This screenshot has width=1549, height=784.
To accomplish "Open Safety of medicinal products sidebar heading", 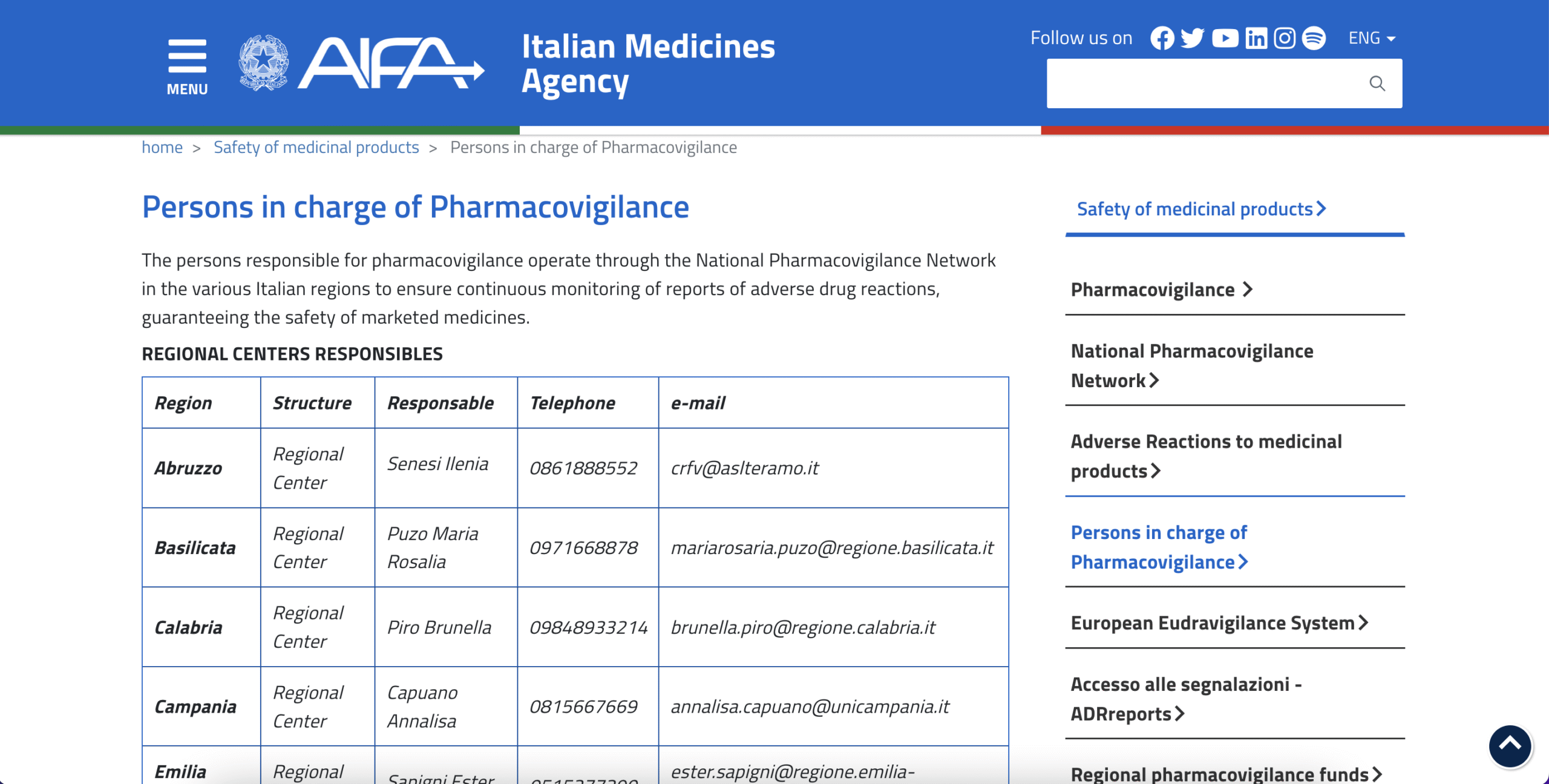I will [x=1202, y=209].
